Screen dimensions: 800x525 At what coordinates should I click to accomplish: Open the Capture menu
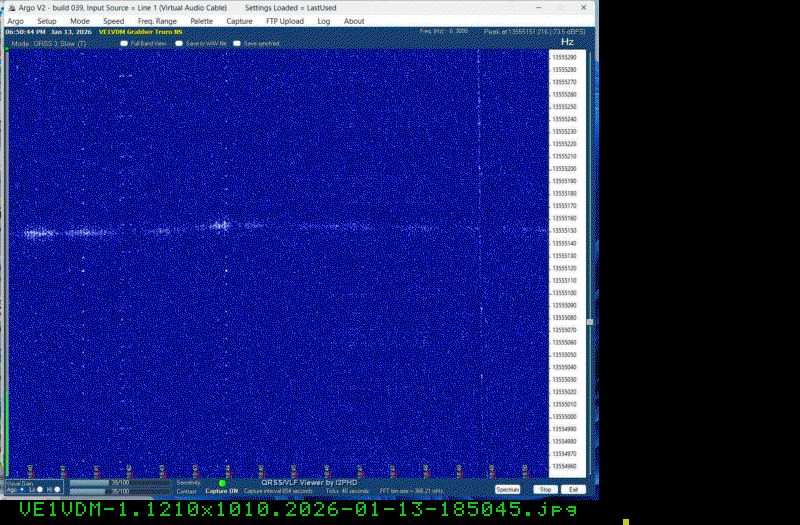240,21
